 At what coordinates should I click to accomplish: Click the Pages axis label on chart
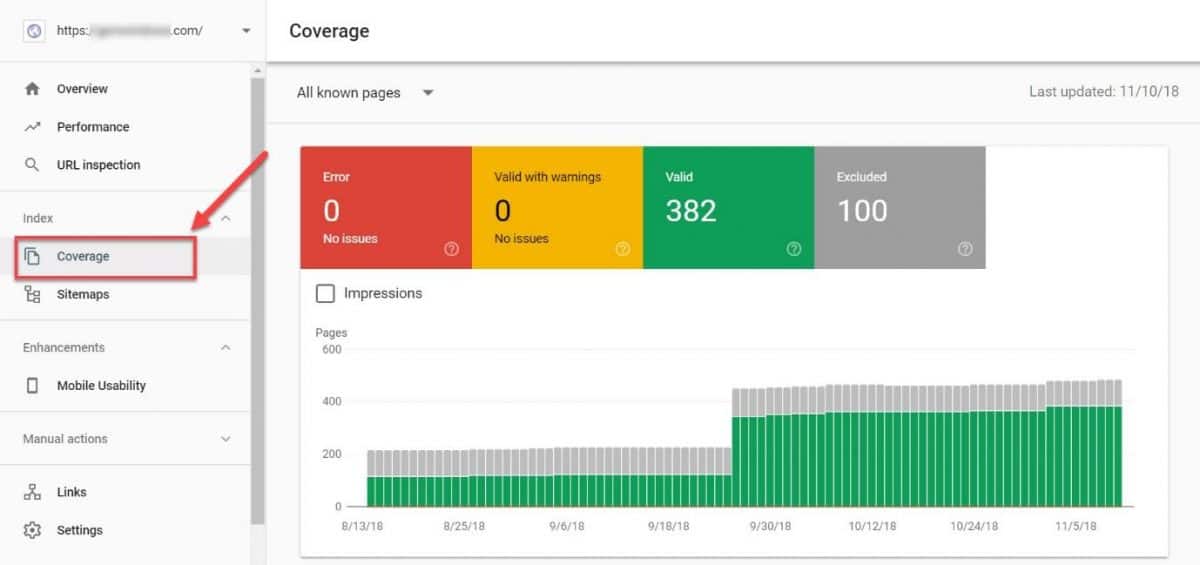click(x=331, y=332)
